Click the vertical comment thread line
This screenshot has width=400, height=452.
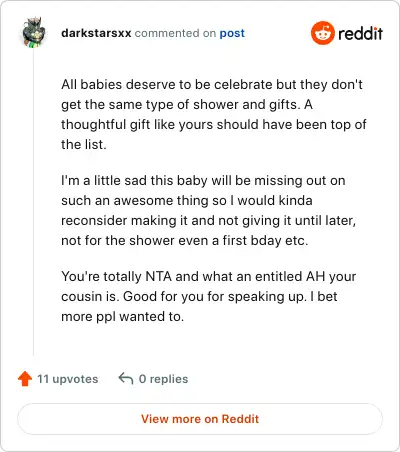tap(33, 202)
